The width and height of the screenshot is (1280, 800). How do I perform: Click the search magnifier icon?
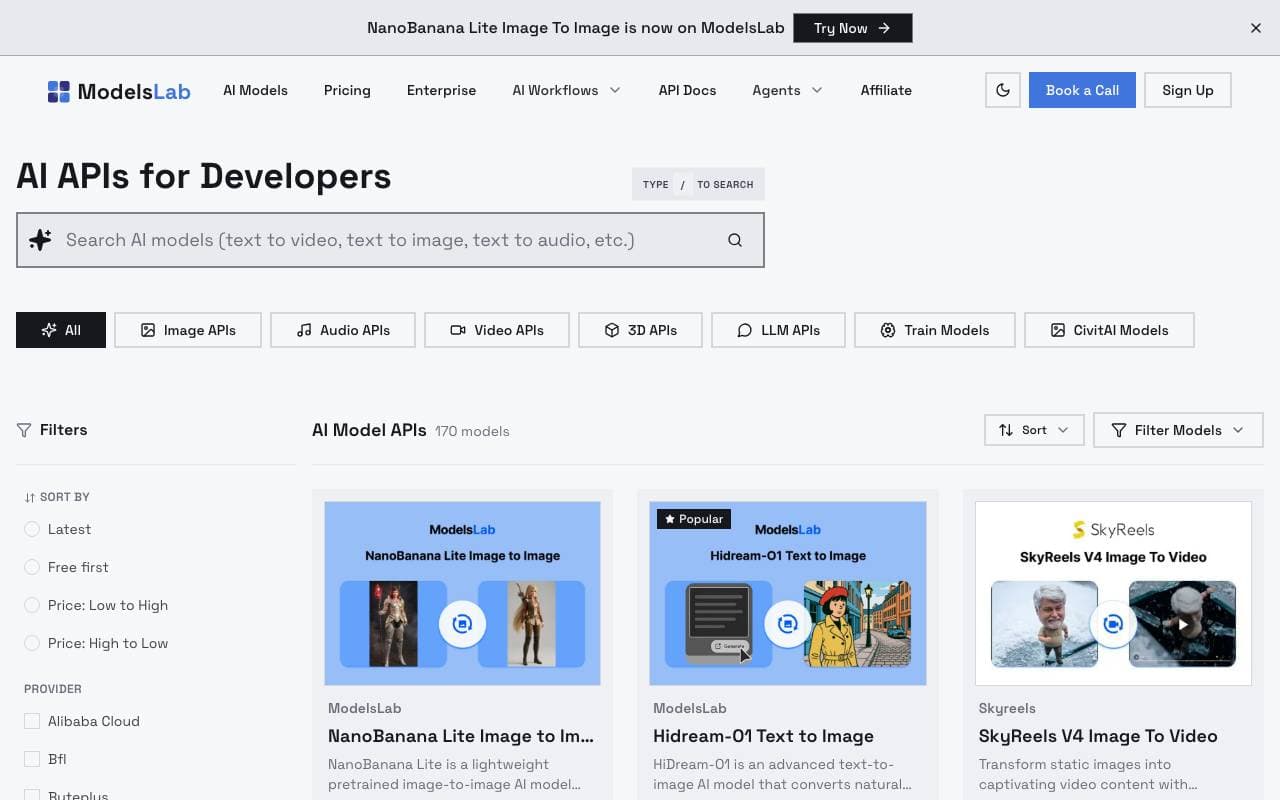coord(735,240)
